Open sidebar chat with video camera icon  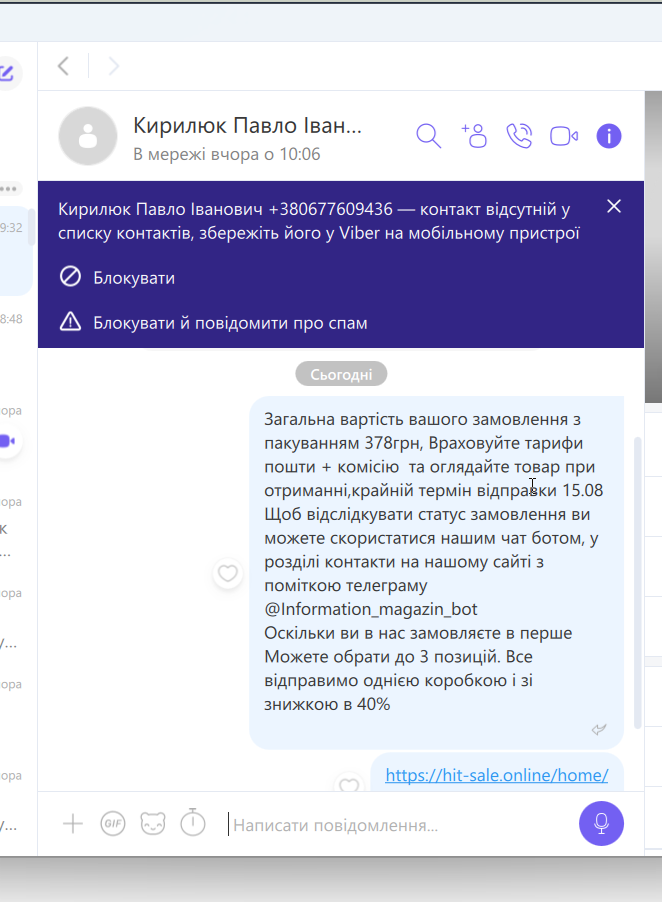pyautogui.click(x=7, y=441)
